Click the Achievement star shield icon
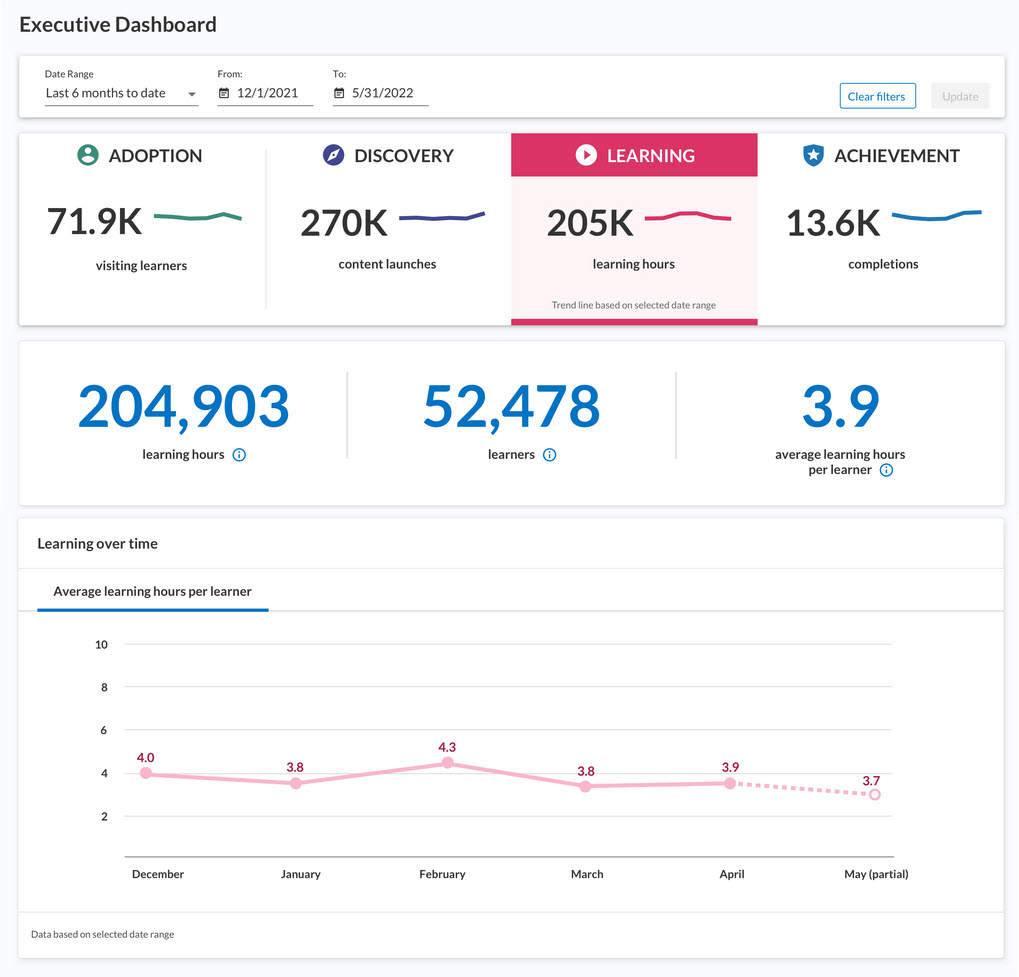This screenshot has height=977, width=1019. pyautogui.click(x=813, y=155)
